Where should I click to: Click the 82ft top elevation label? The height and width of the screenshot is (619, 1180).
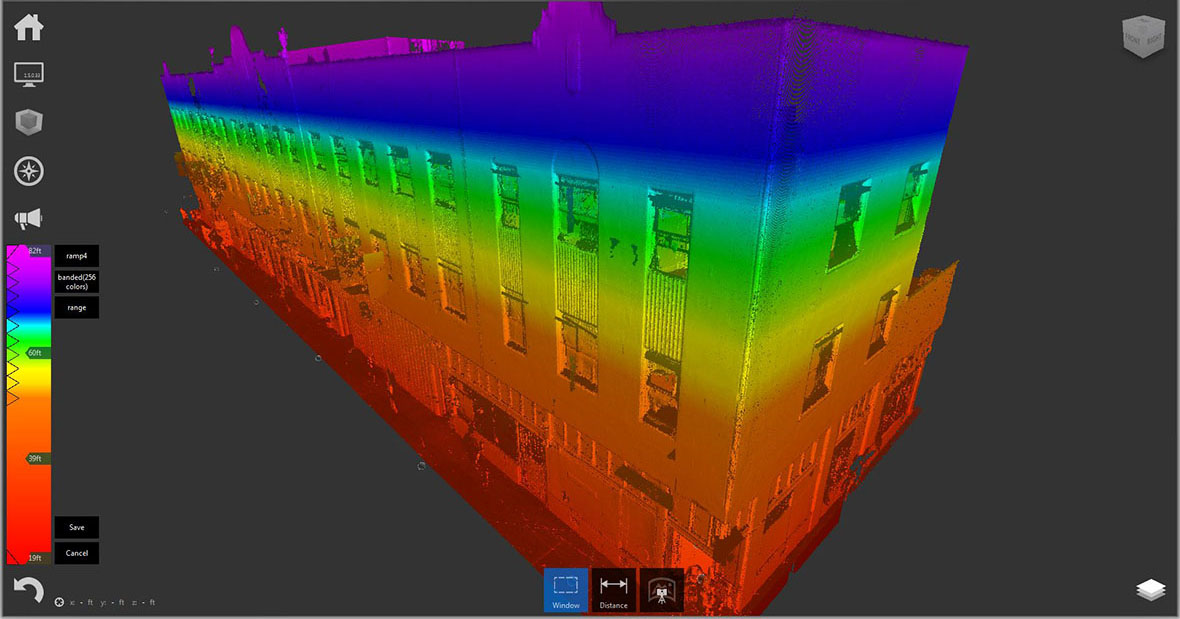(x=35, y=251)
